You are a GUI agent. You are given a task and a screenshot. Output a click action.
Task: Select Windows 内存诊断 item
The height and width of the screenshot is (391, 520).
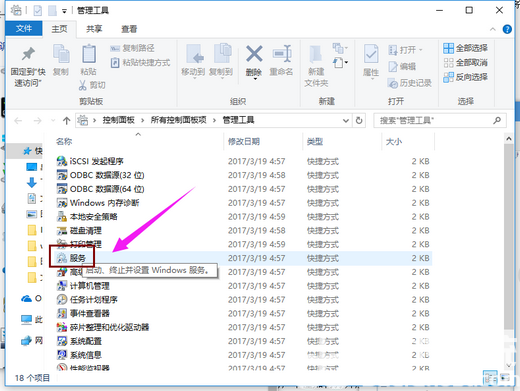(x=98, y=203)
